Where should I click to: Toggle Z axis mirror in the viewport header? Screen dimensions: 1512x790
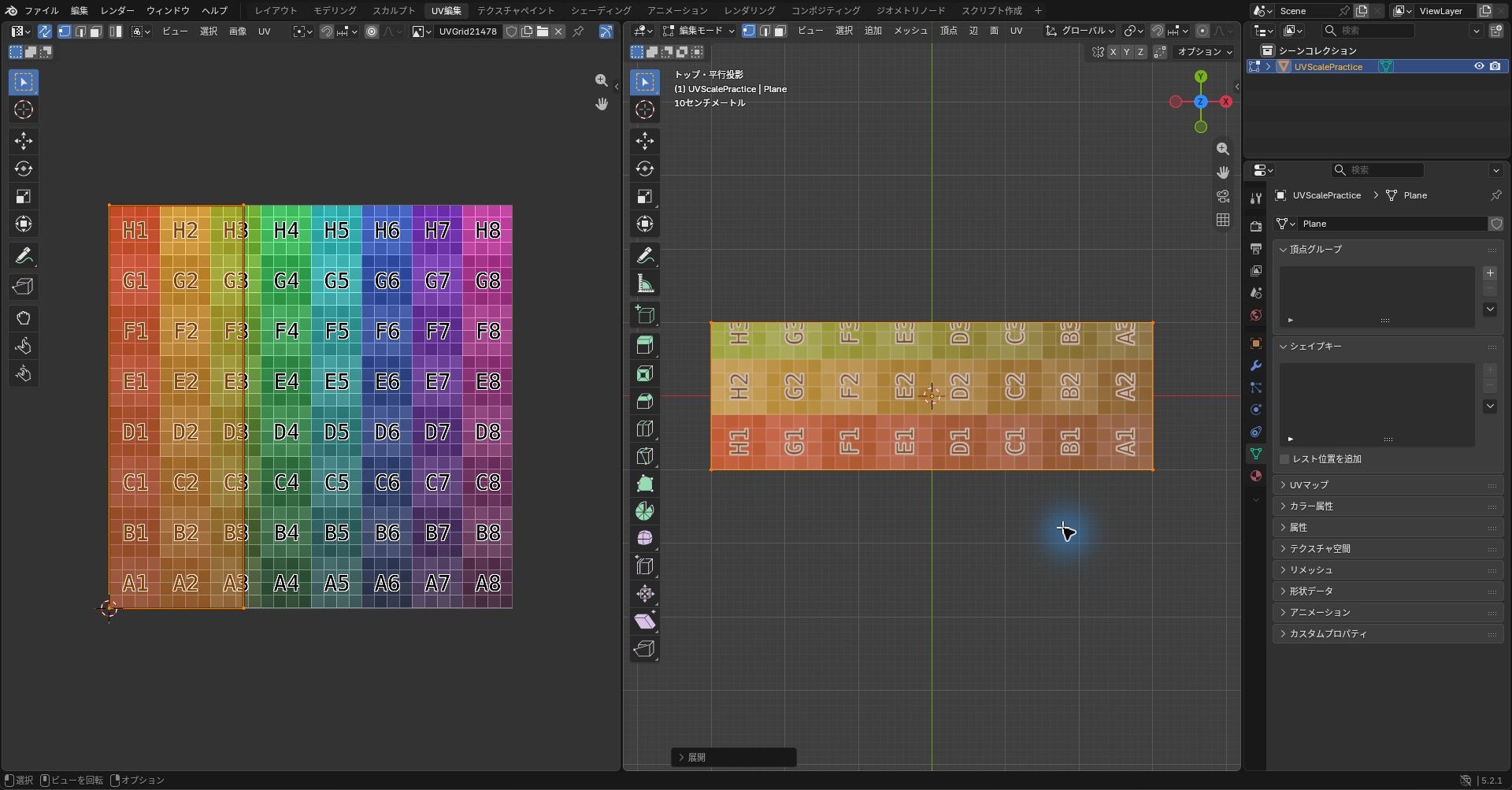coord(1140,52)
